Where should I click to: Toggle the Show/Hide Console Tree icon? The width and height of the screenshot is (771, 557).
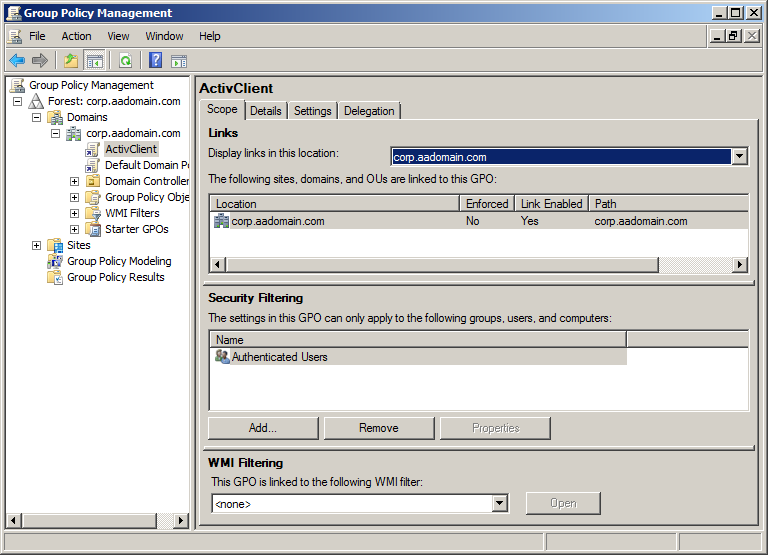(x=95, y=60)
